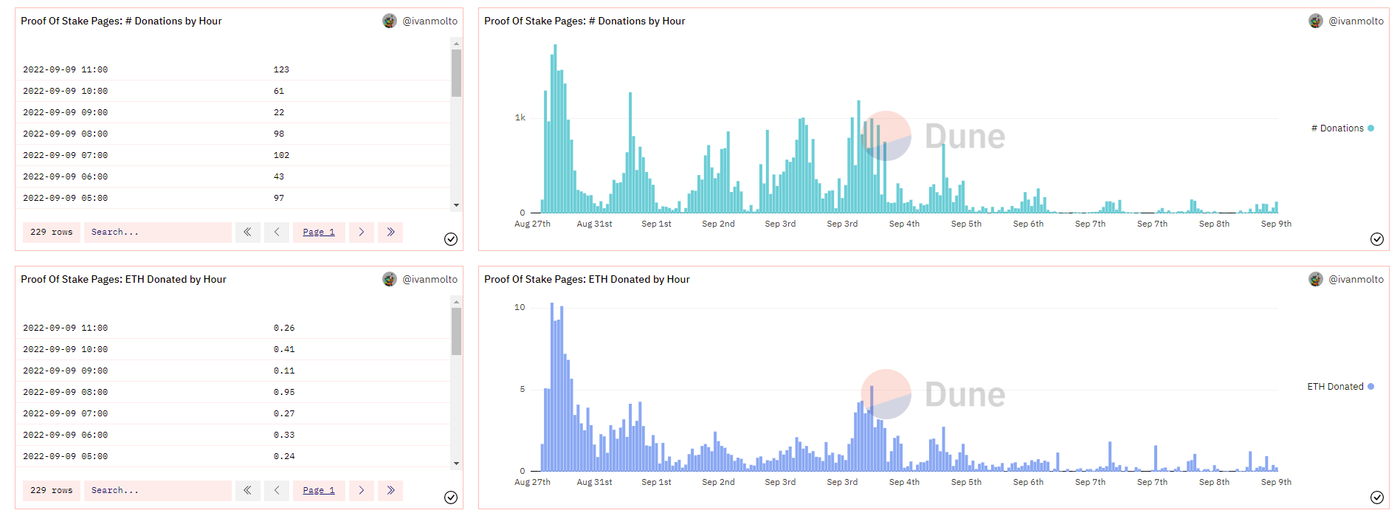
Task: Go to the previous page in the Donations table
Action: pyautogui.click(x=276, y=232)
